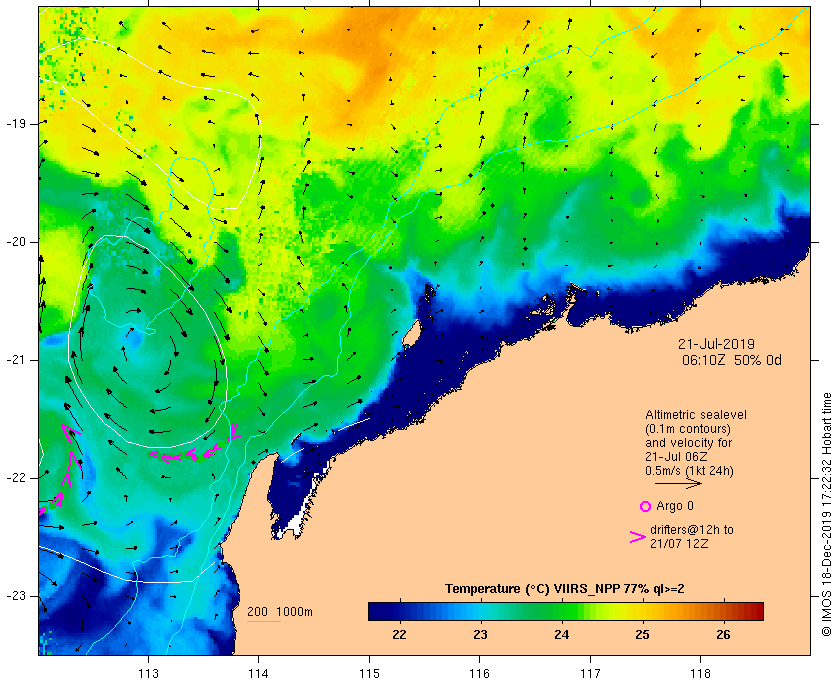Screen dimensions: 840x680
Task: Click the longitude label 116
Action: point(479,674)
